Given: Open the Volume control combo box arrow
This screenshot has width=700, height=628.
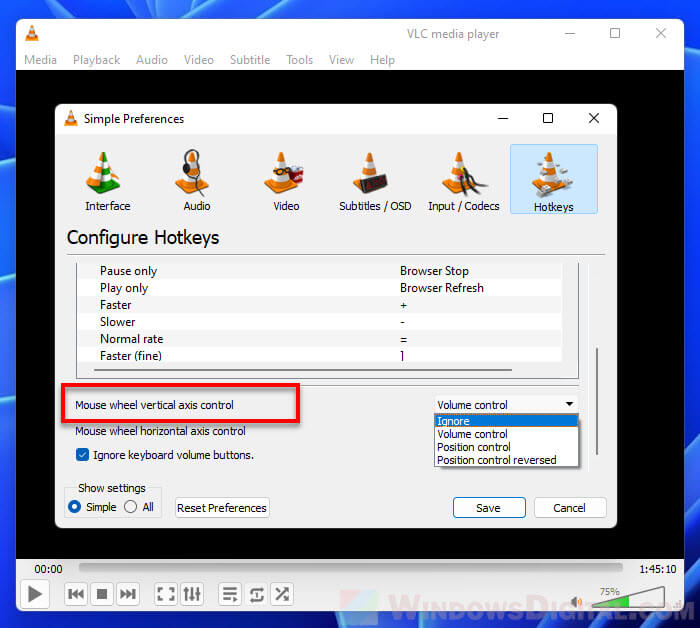Looking at the screenshot, I should 569,404.
